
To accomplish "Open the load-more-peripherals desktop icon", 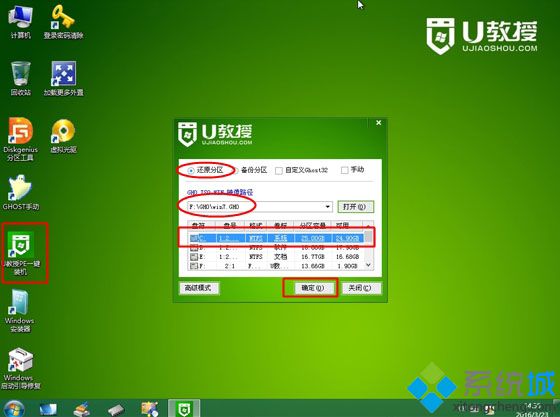I will point(63,79).
